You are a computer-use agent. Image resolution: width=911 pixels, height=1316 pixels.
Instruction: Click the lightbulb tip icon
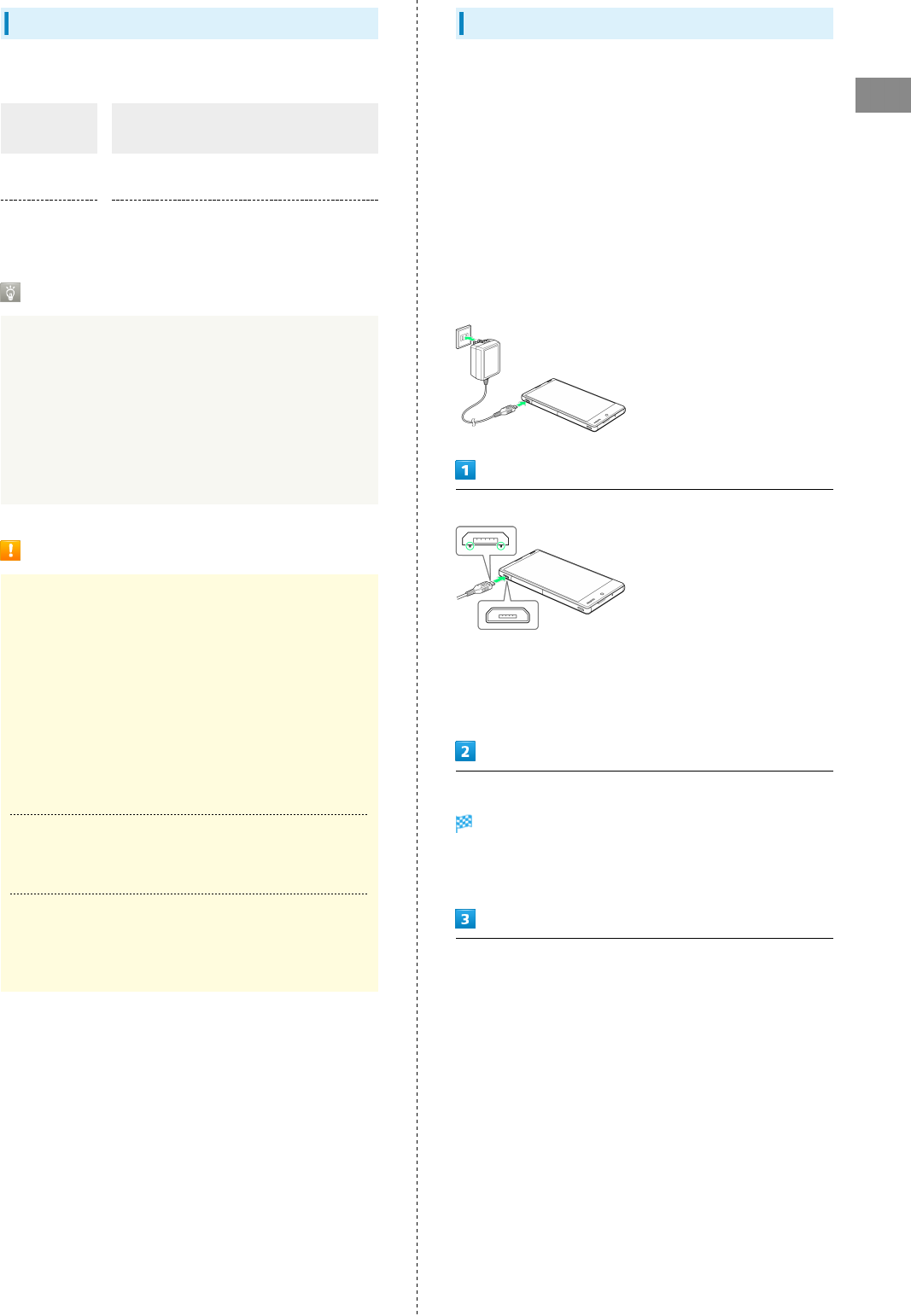click(x=10, y=293)
